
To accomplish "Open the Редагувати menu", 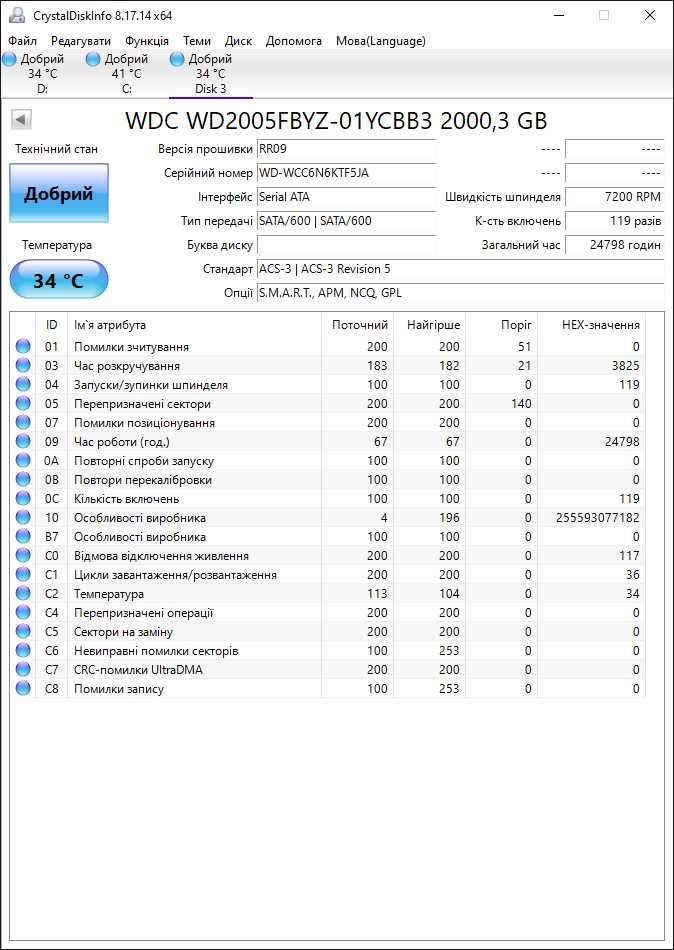I will pyautogui.click(x=81, y=41).
